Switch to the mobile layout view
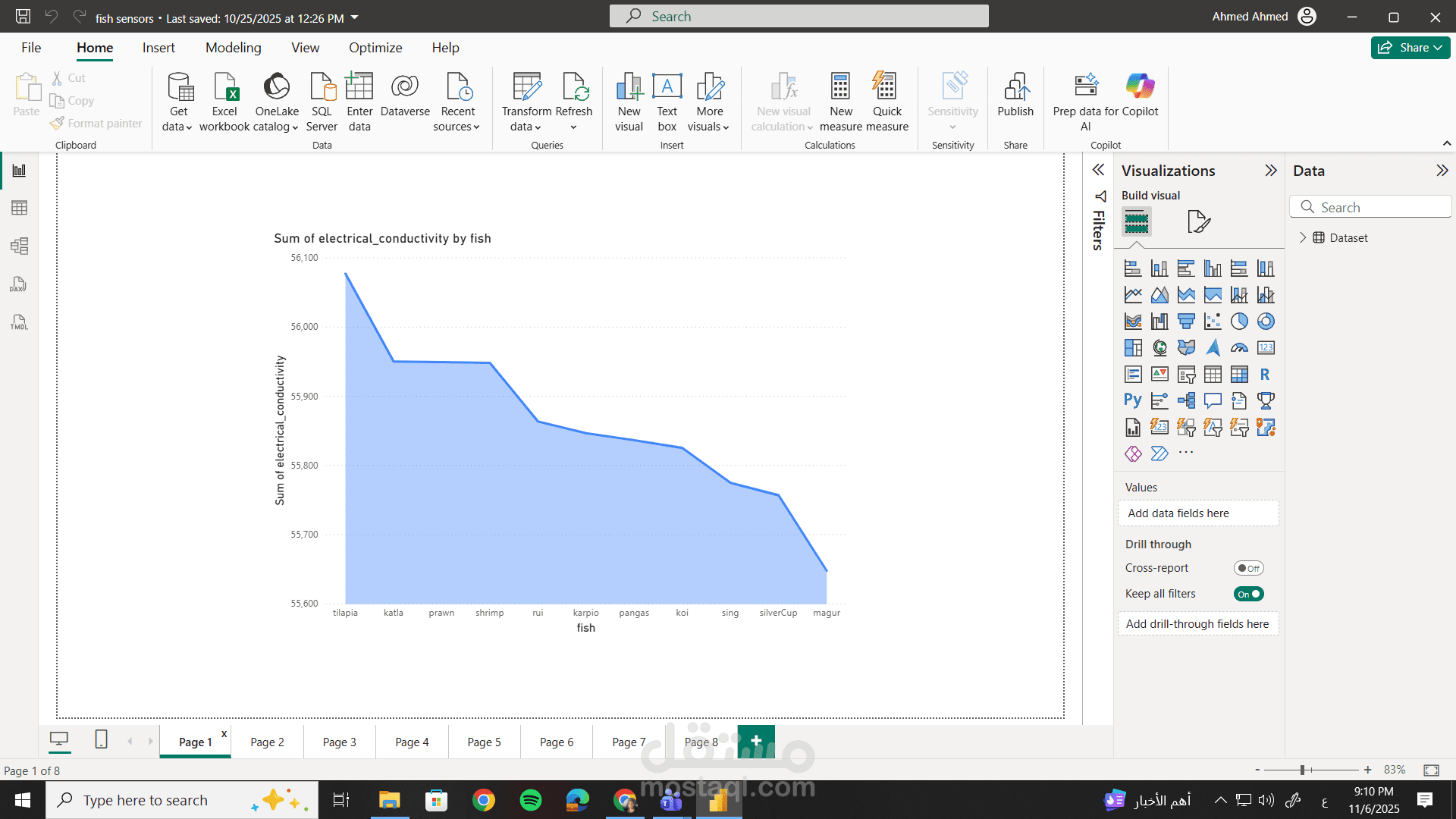The width and height of the screenshot is (1456, 819). point(101,739)
